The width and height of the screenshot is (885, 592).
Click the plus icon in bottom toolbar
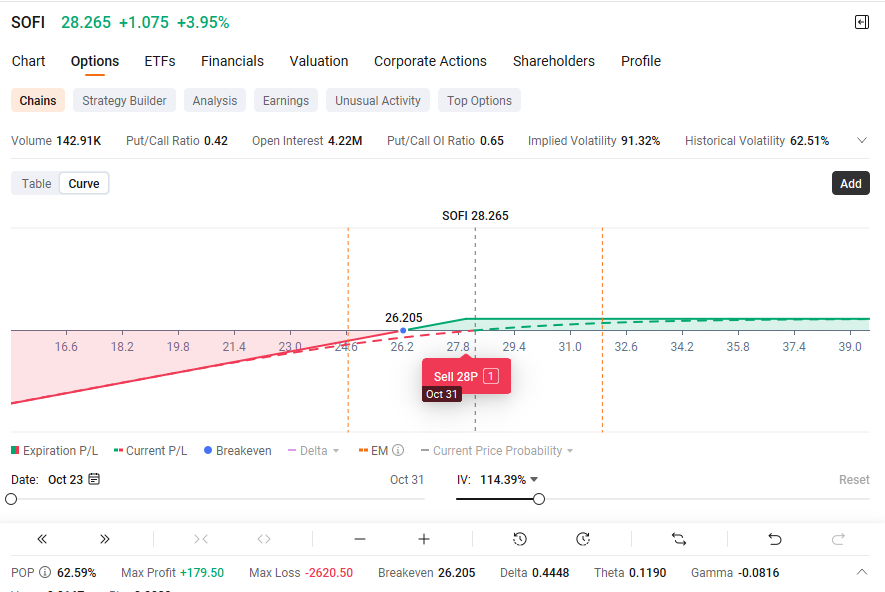(x=424, y=539)
